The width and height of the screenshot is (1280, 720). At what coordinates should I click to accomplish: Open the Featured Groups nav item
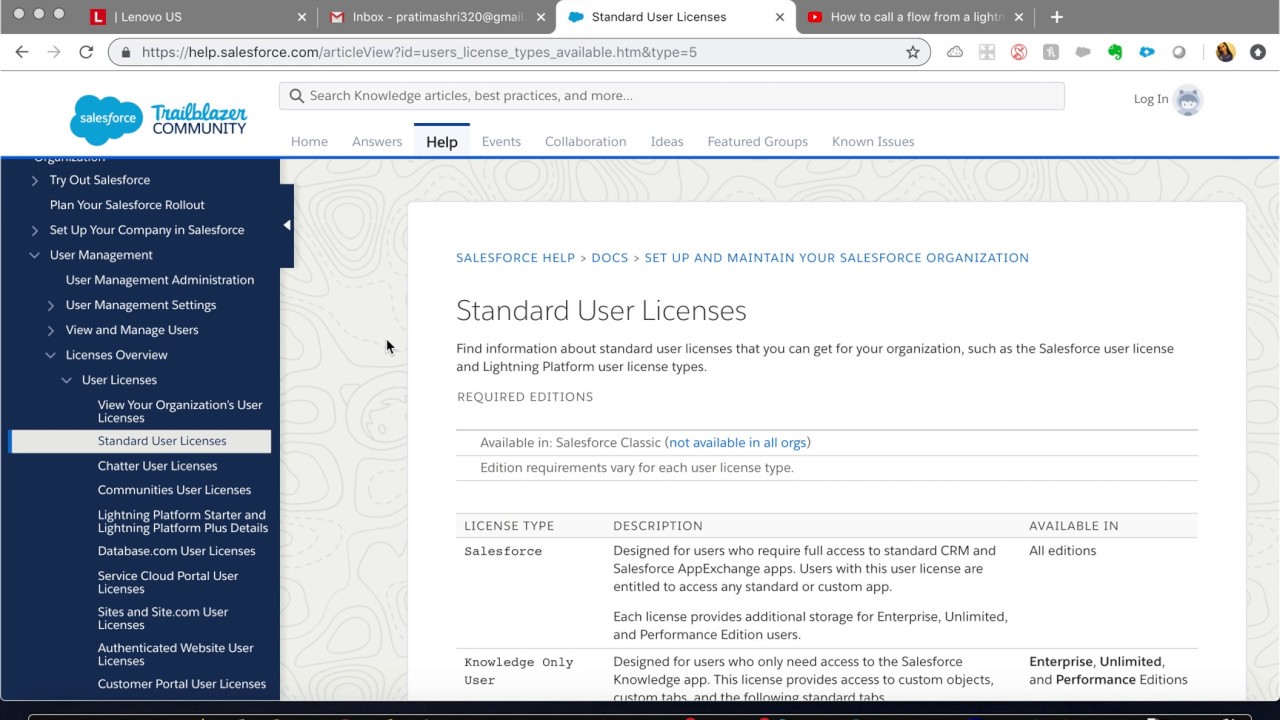(758, 142)
